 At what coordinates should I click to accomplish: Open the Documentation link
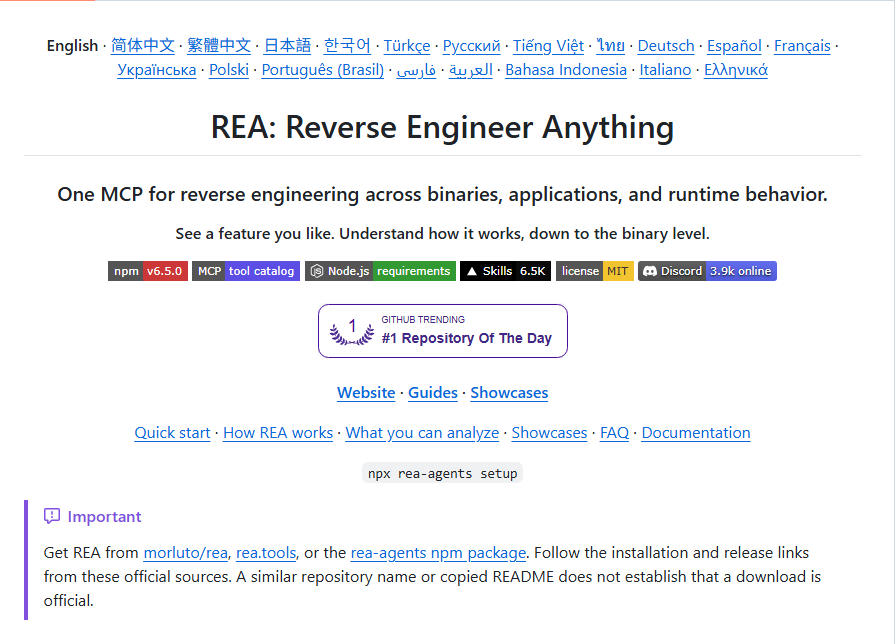tap(696, 433)
